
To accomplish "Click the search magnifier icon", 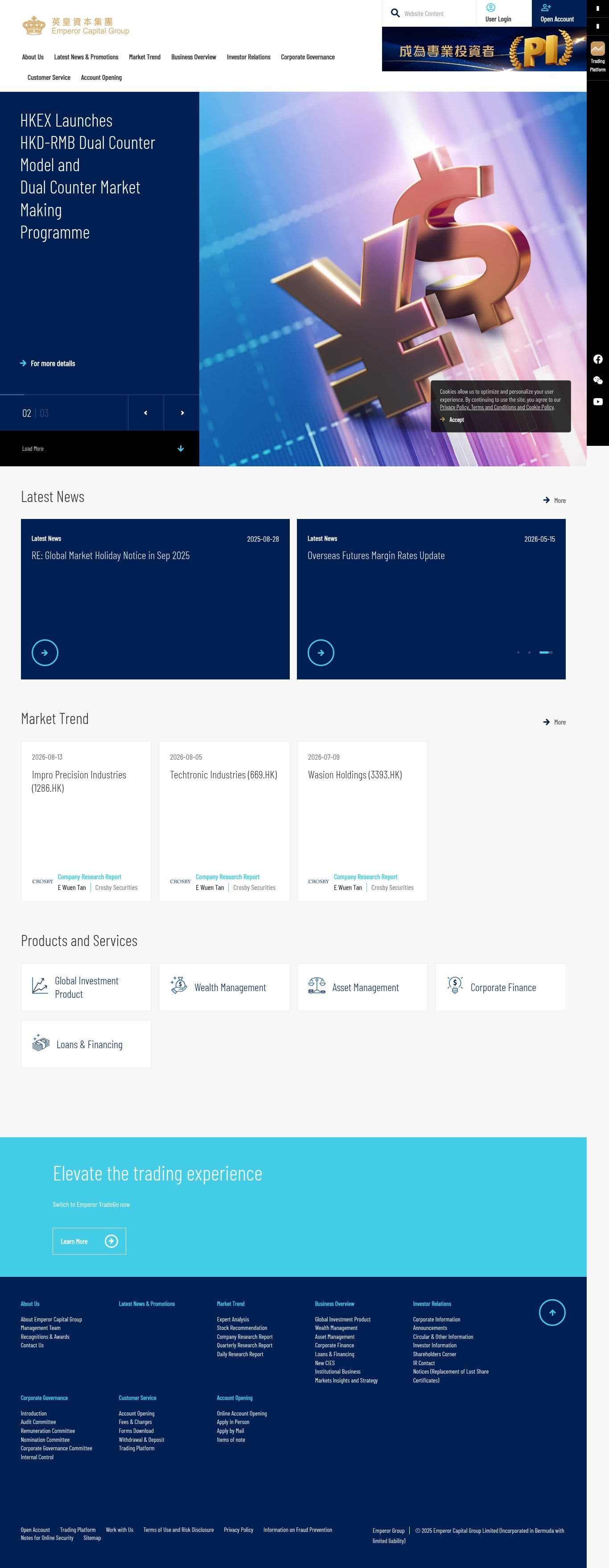I will [x=395, y=13].
